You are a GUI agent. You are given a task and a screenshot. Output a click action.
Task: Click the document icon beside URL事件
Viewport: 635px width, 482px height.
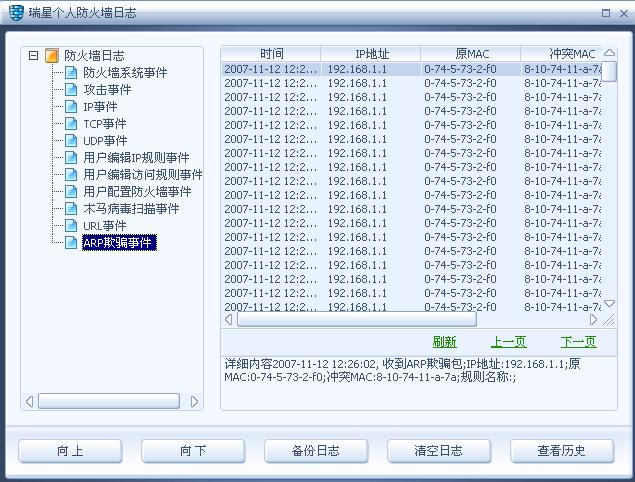click(71, 226)
